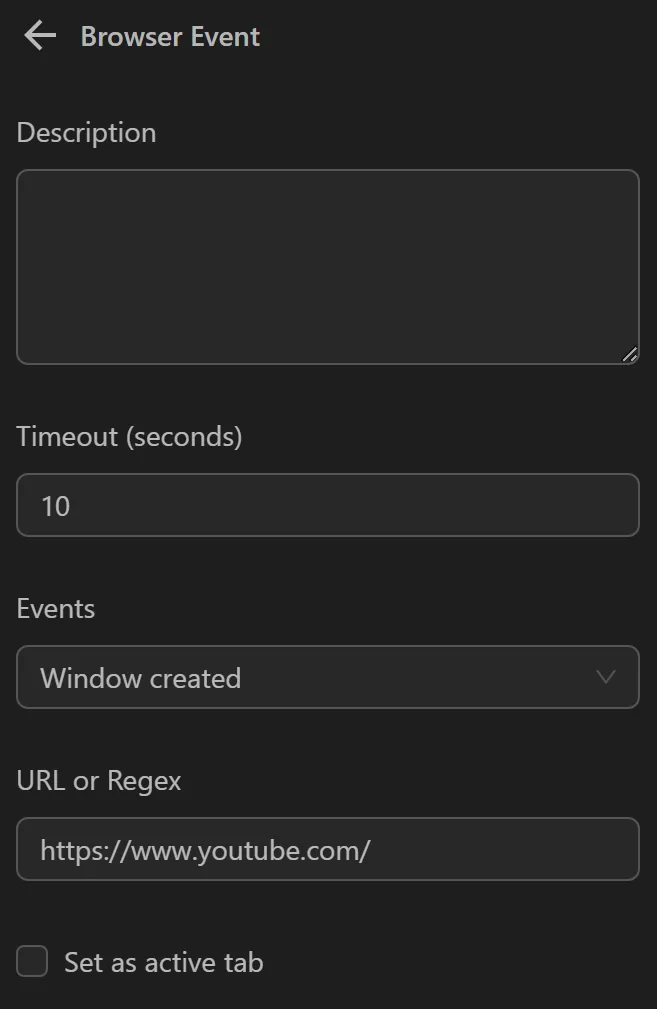Click the Description field resize handle

point(630,355)
